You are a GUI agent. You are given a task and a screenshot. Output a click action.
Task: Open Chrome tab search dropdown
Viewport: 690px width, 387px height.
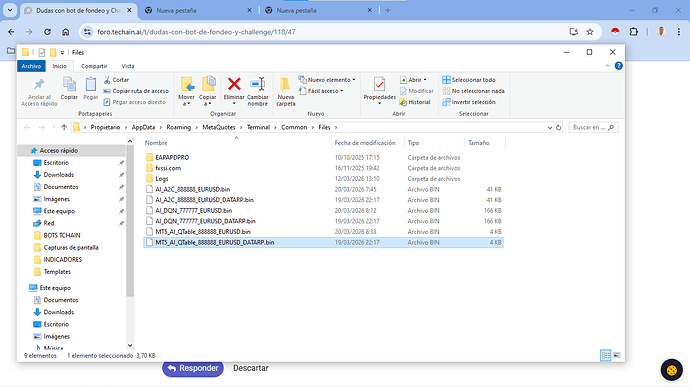(10, 10)
